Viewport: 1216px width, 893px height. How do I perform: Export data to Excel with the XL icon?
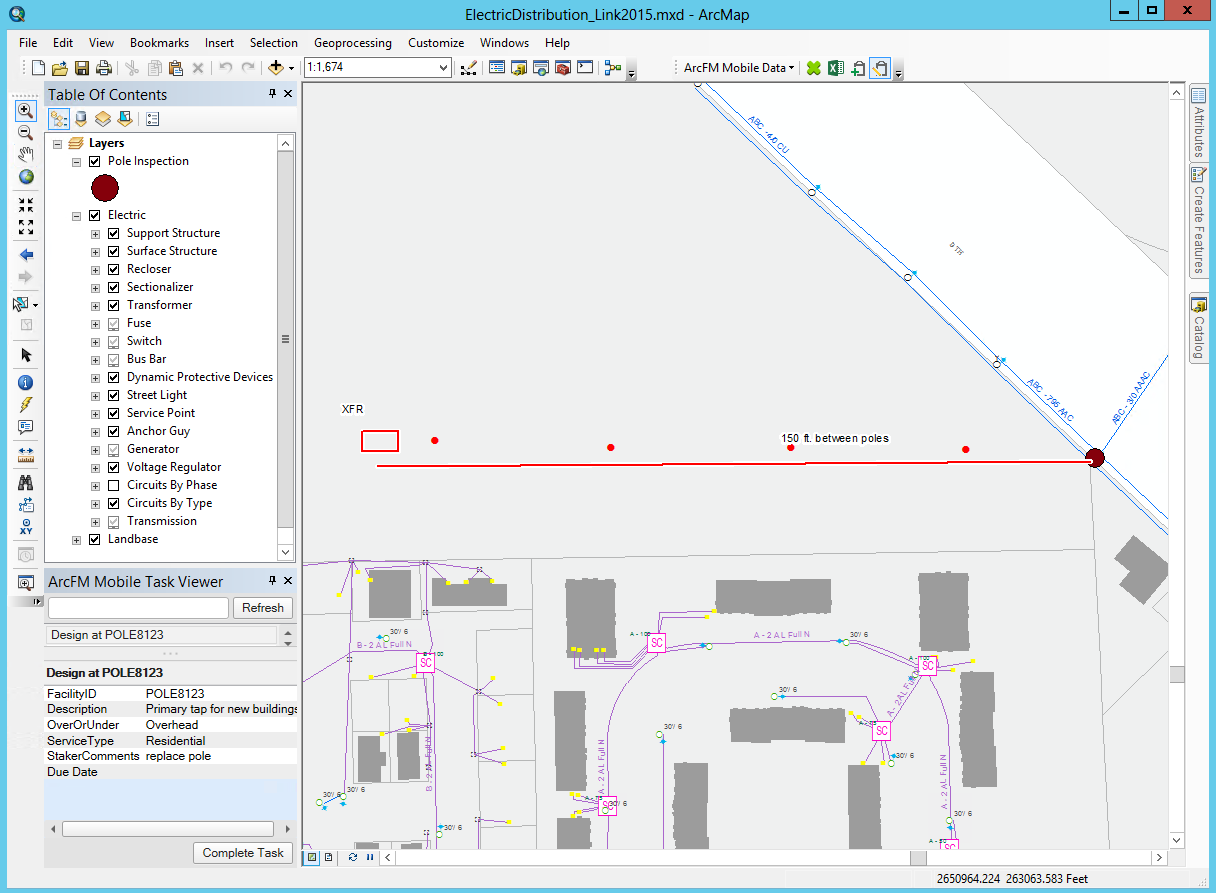tap(835, 67)
